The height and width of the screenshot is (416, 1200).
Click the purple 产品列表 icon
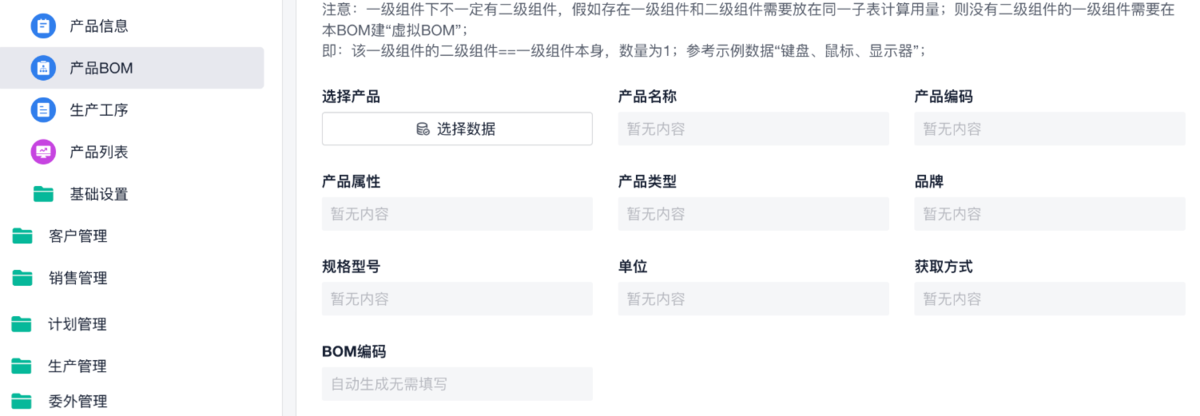tap(43, 152)
